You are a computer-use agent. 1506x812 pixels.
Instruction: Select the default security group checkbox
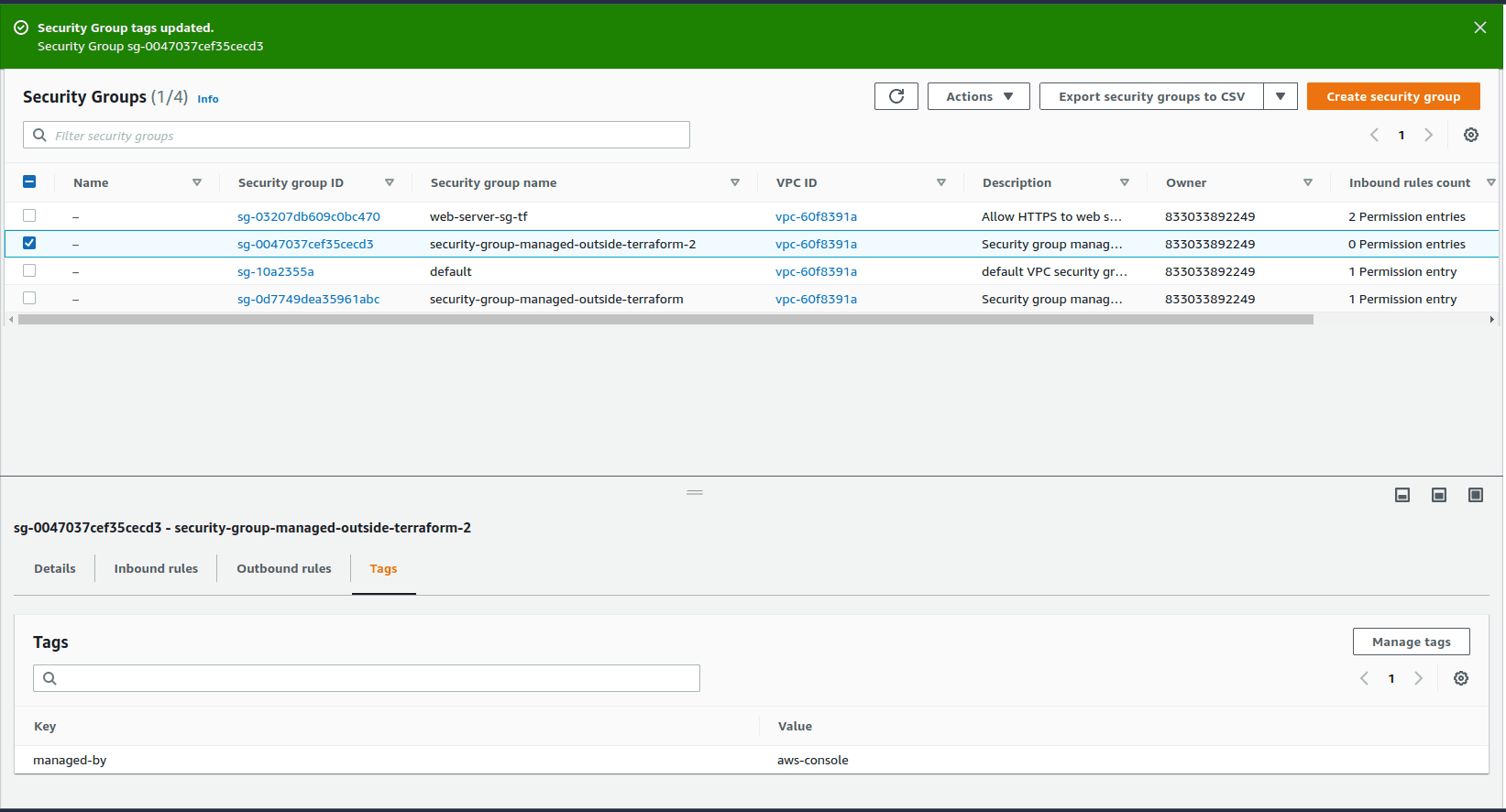[29, 270]
